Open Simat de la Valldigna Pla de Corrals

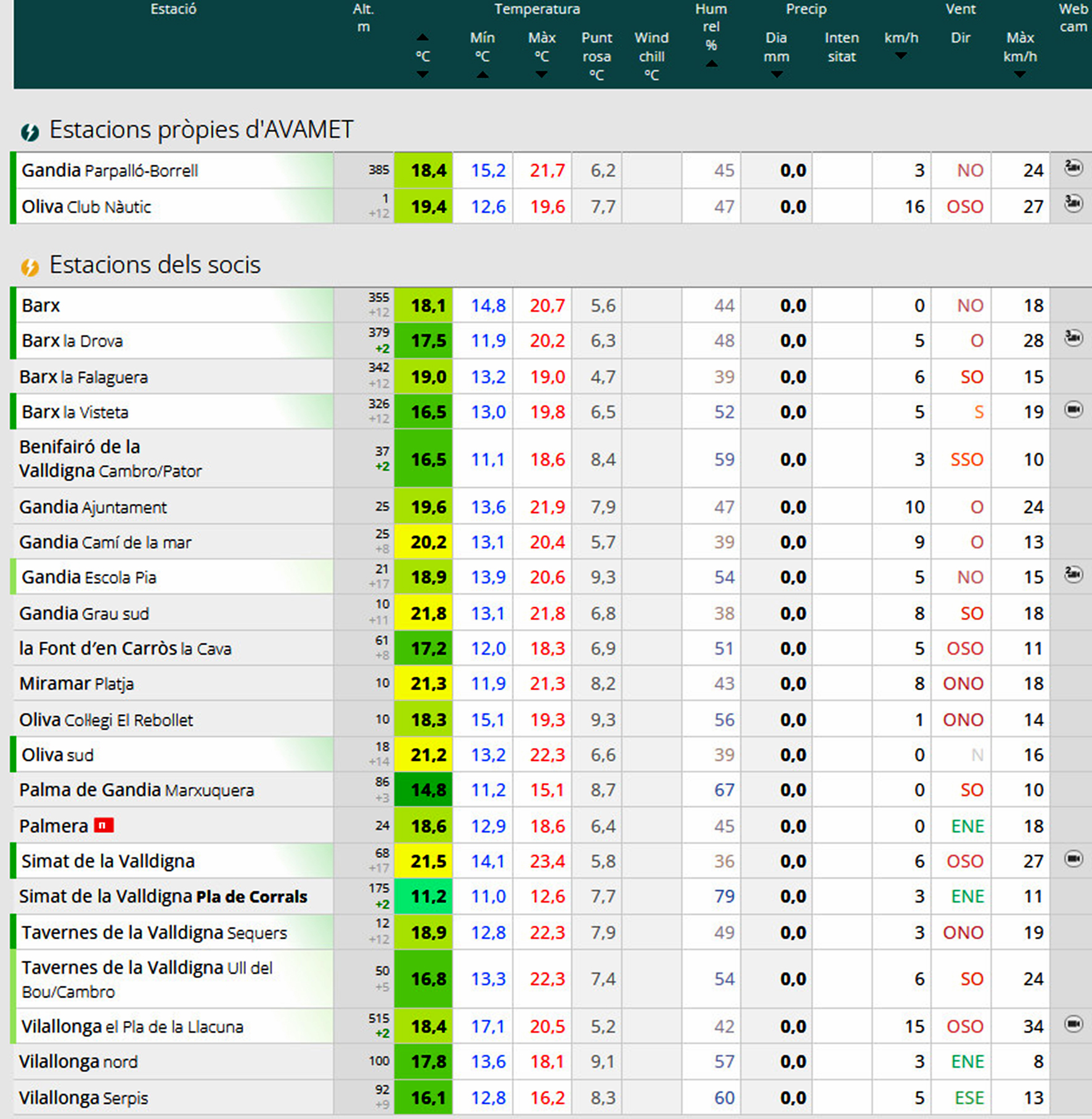click(163, 897)
